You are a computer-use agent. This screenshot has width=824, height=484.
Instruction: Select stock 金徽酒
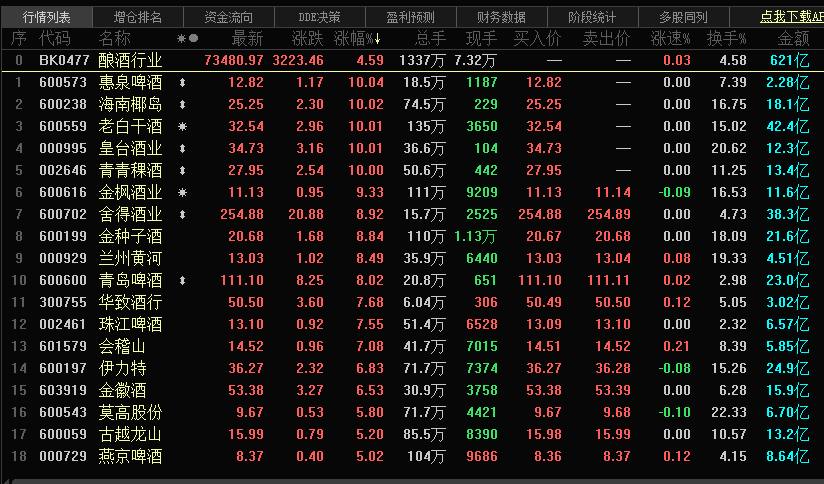coord(122,390)
